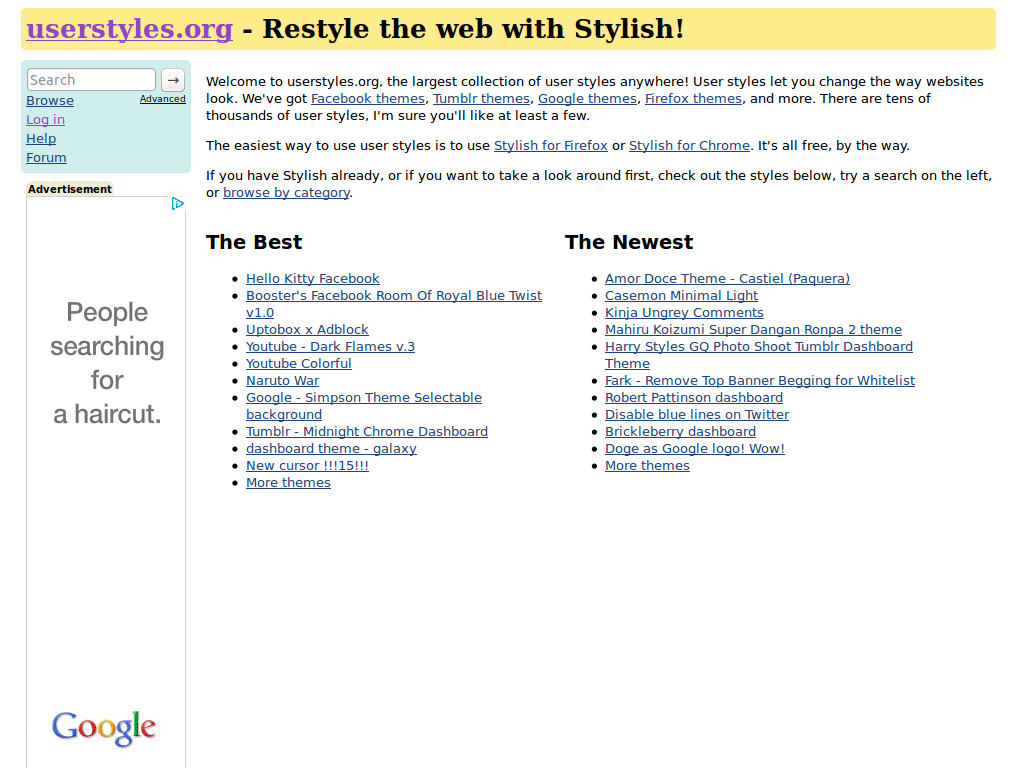This screenshot has height=768, width=1024.
Task: Open the Robert Pattinson dashboard style
Action: tap(694, 398)
